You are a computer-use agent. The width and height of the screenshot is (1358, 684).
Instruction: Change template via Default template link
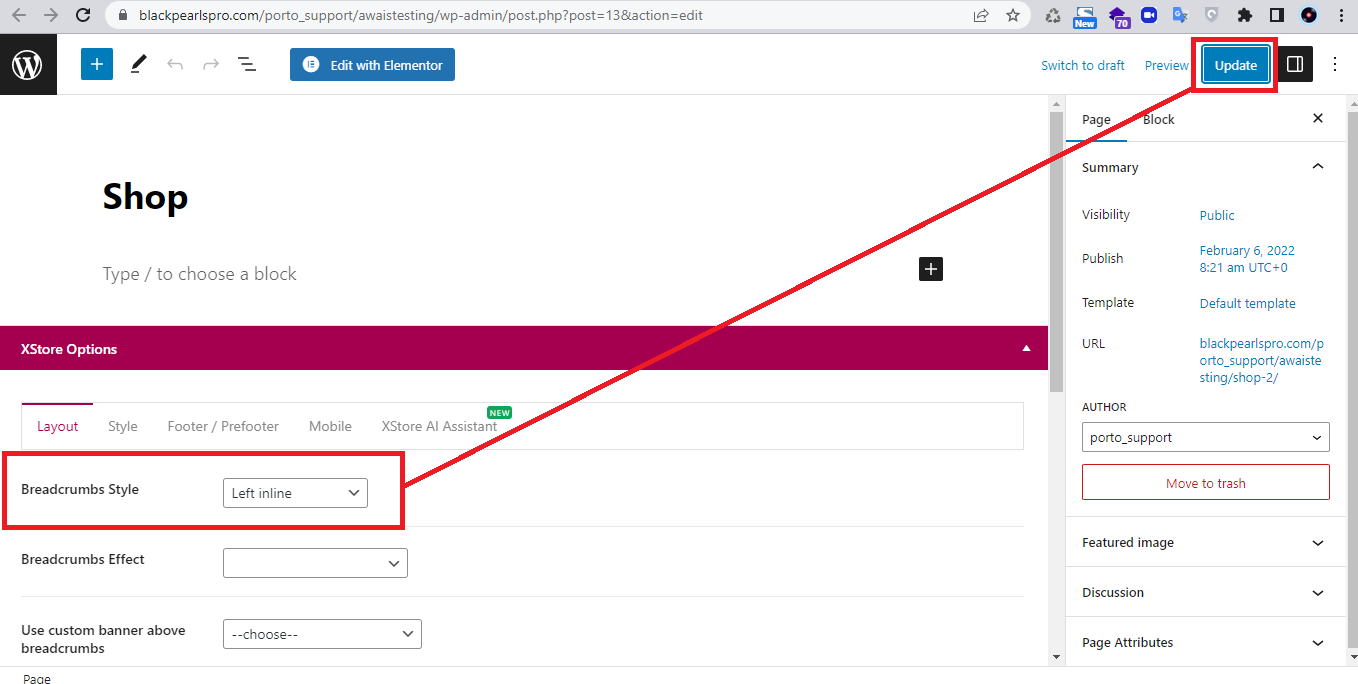click(x=1247, y=303)
